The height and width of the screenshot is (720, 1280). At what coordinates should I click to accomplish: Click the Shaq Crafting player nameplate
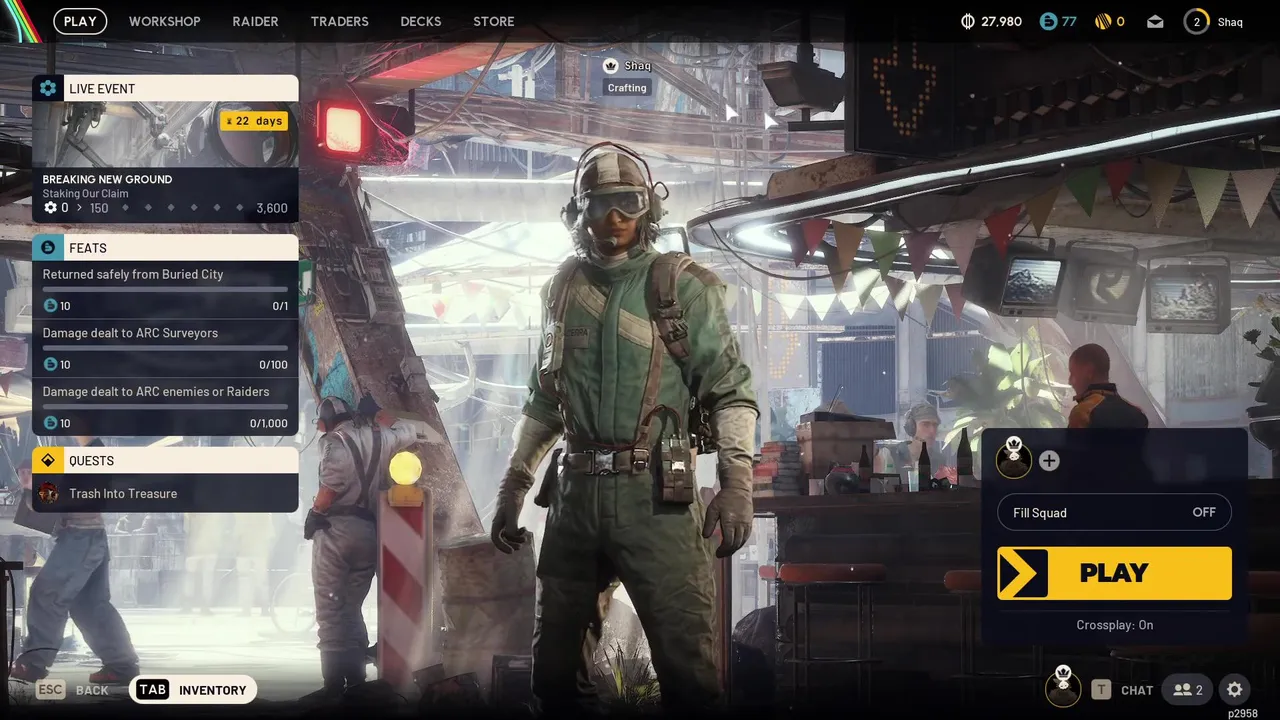coord(627,76)
